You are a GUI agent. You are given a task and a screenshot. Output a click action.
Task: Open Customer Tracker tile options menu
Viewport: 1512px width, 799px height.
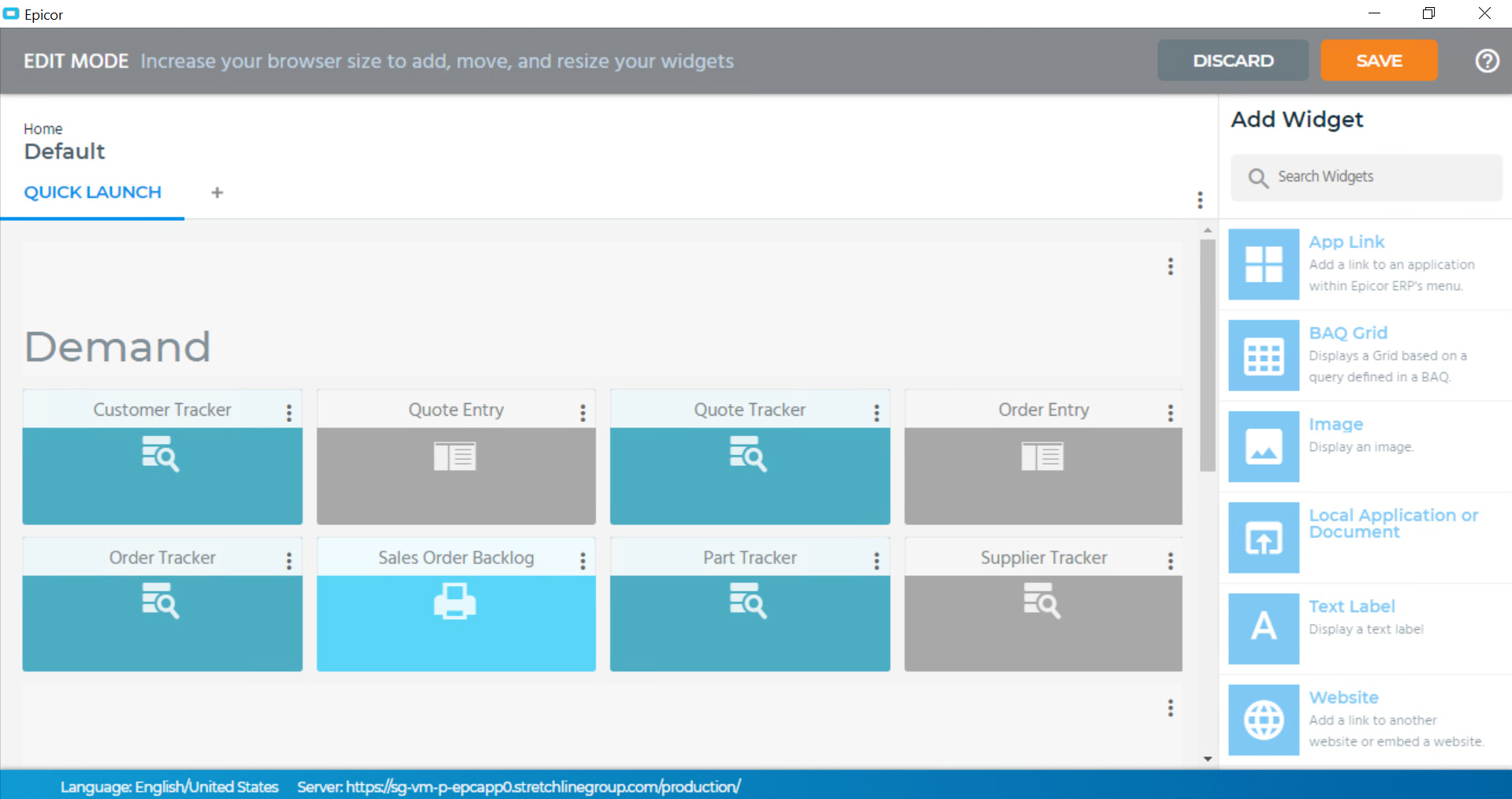pyautogui.click(x=289, y=413)
